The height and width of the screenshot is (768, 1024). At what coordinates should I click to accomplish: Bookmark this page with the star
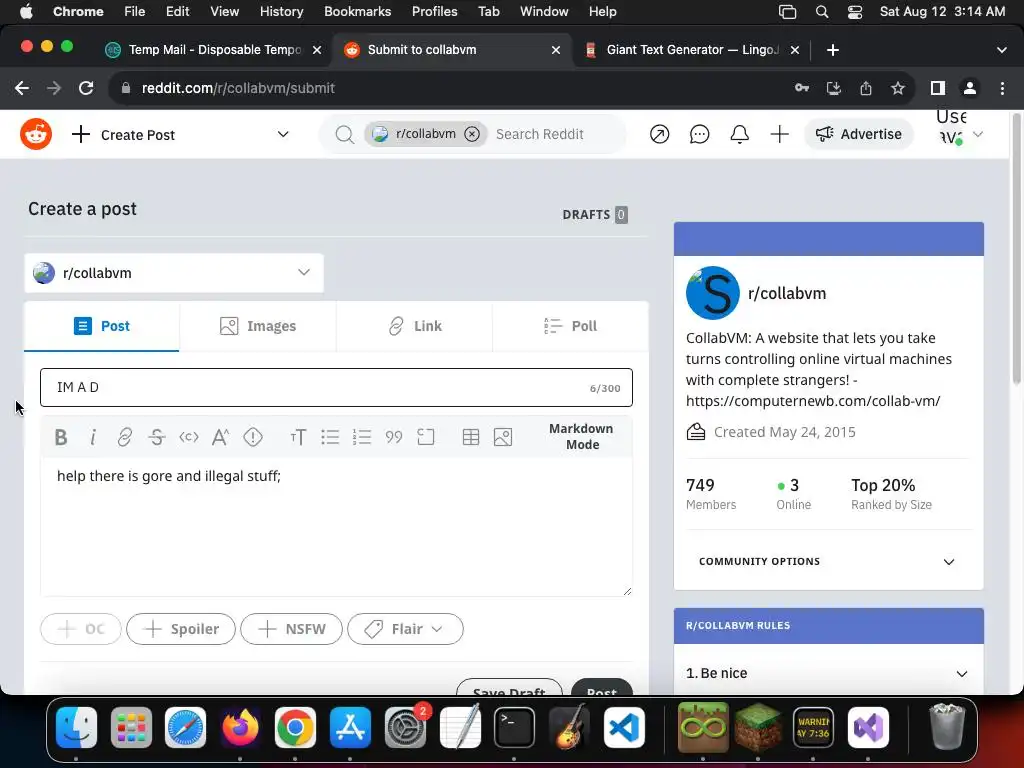click(898, 88)
